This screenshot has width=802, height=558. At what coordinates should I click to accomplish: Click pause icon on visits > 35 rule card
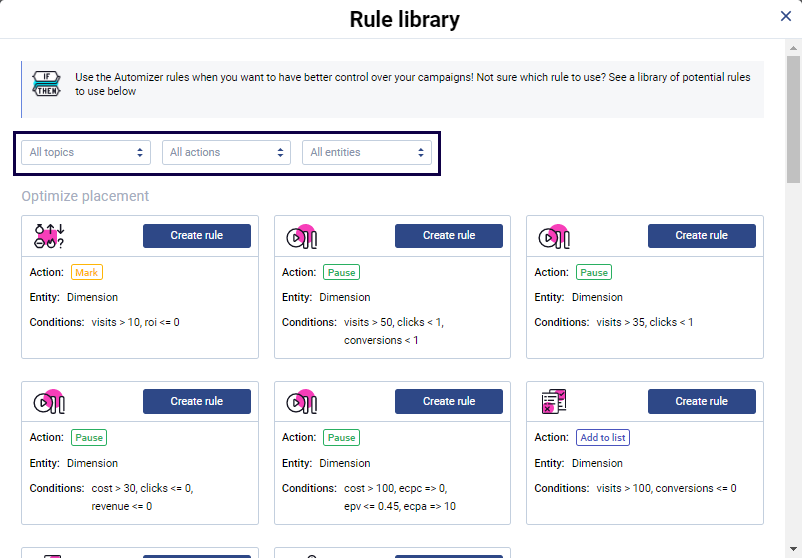pos(554,236)
